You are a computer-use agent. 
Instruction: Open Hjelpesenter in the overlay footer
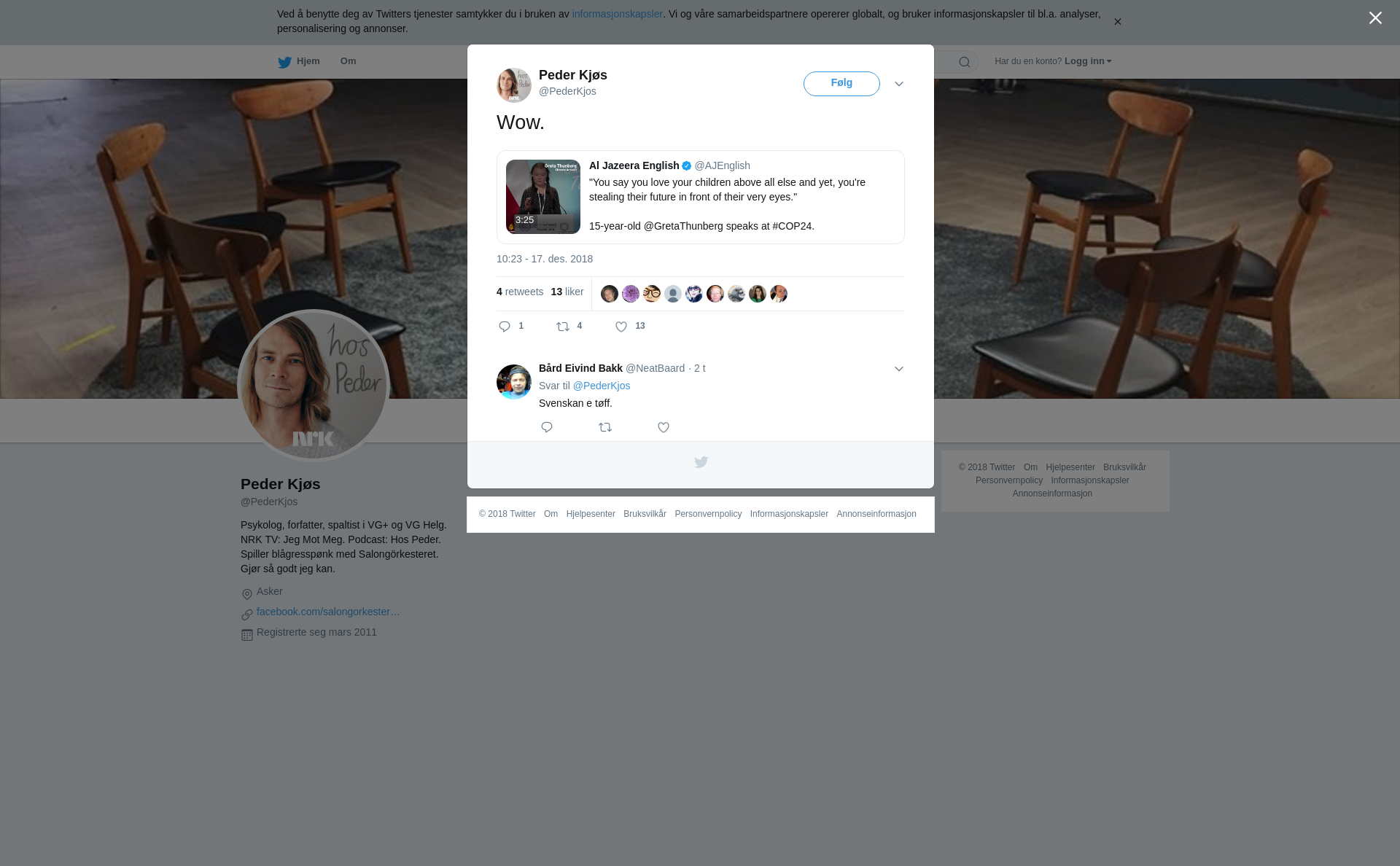coord(591,514)
